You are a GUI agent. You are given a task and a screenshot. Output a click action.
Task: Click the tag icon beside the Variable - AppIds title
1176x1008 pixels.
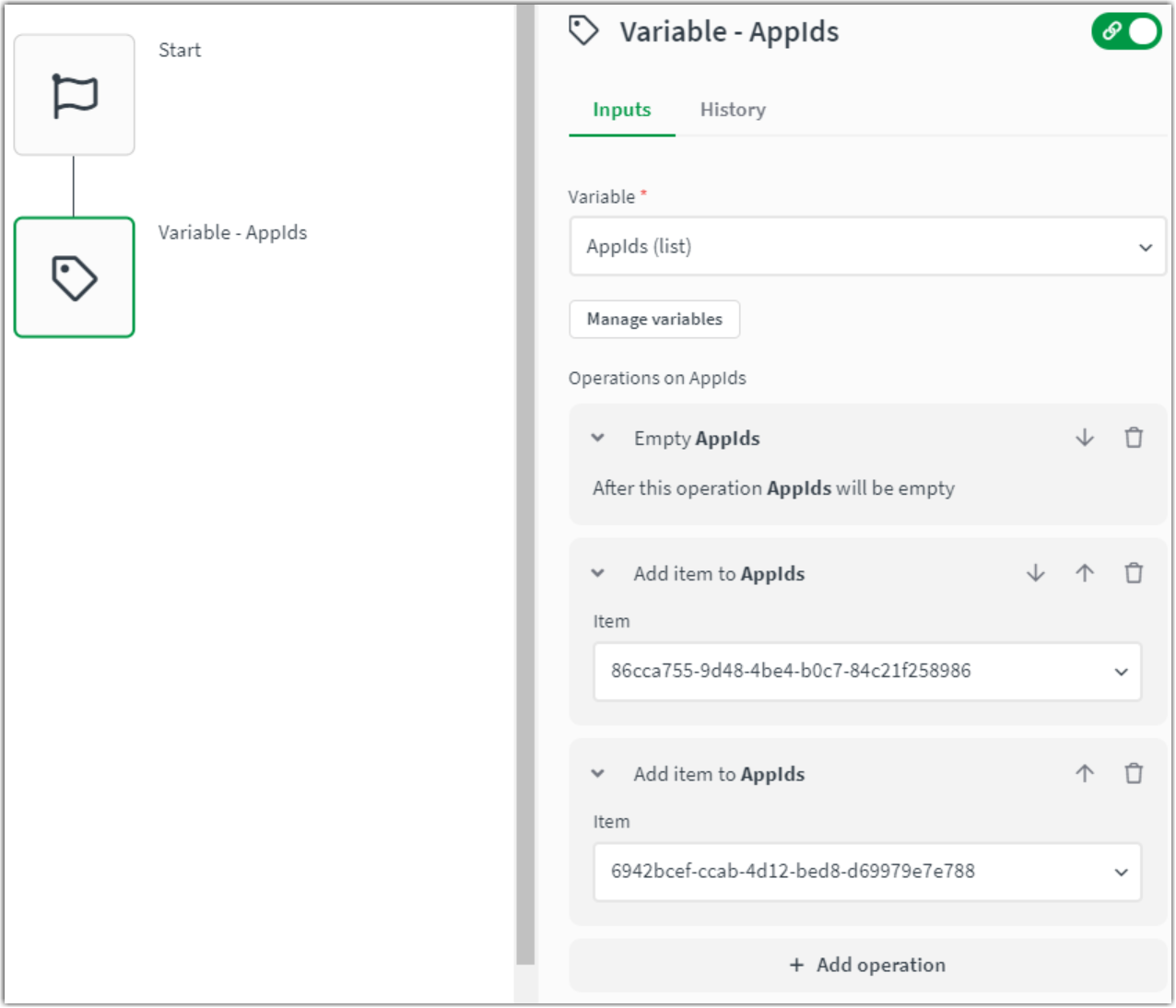point(583,30)
